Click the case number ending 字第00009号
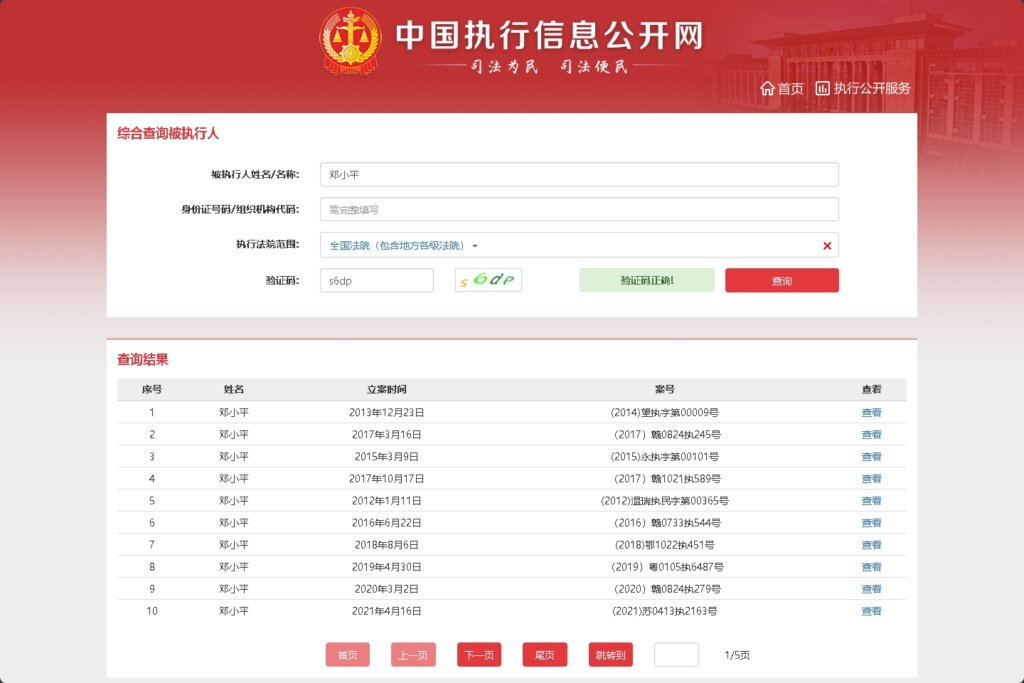The width and height of the screenshot is (1024, 683). [664, 413]
